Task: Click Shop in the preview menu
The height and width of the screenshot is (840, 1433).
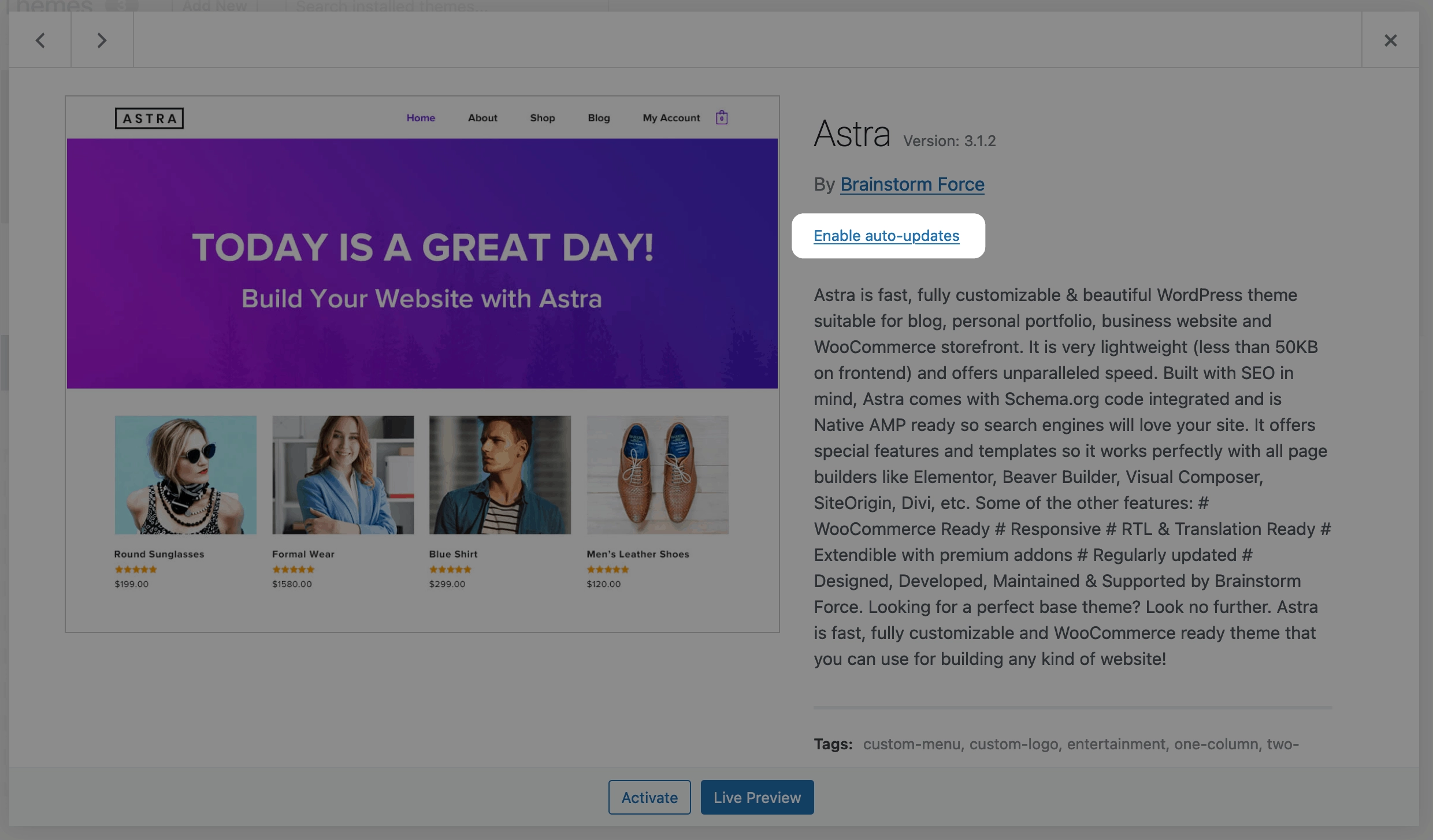Action: [x=543, y=118]
